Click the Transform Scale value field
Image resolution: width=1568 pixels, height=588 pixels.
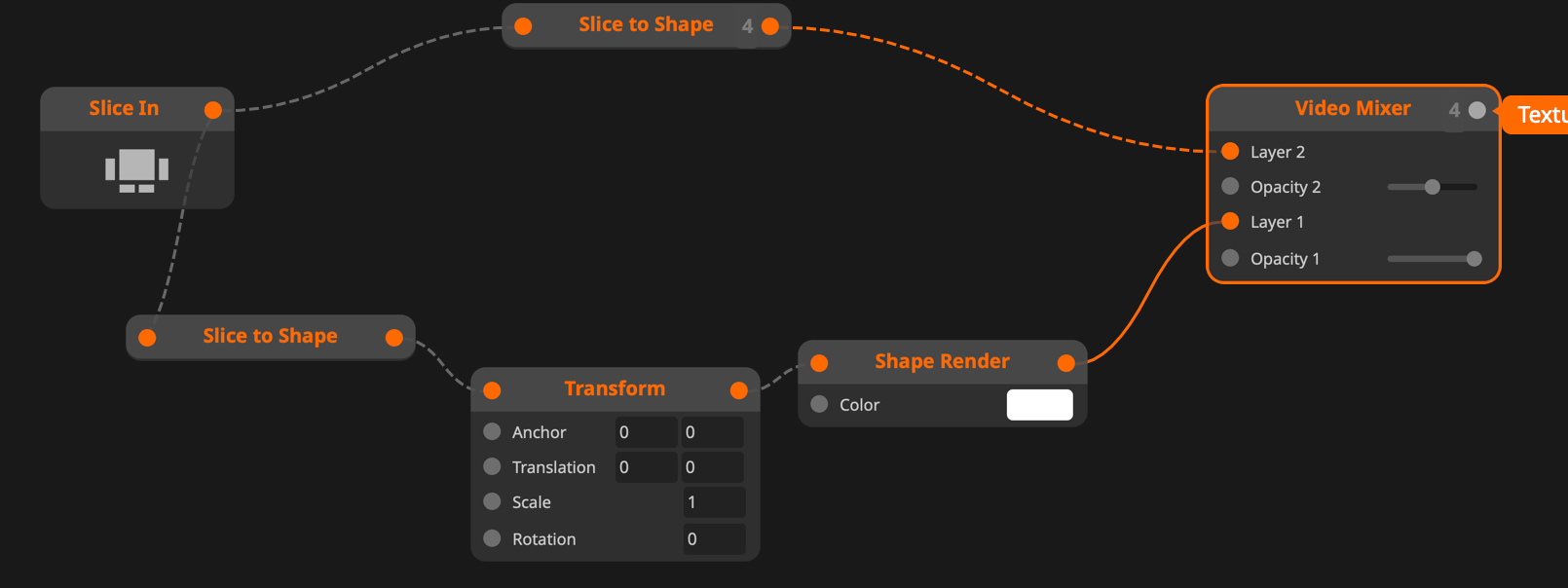714,502
